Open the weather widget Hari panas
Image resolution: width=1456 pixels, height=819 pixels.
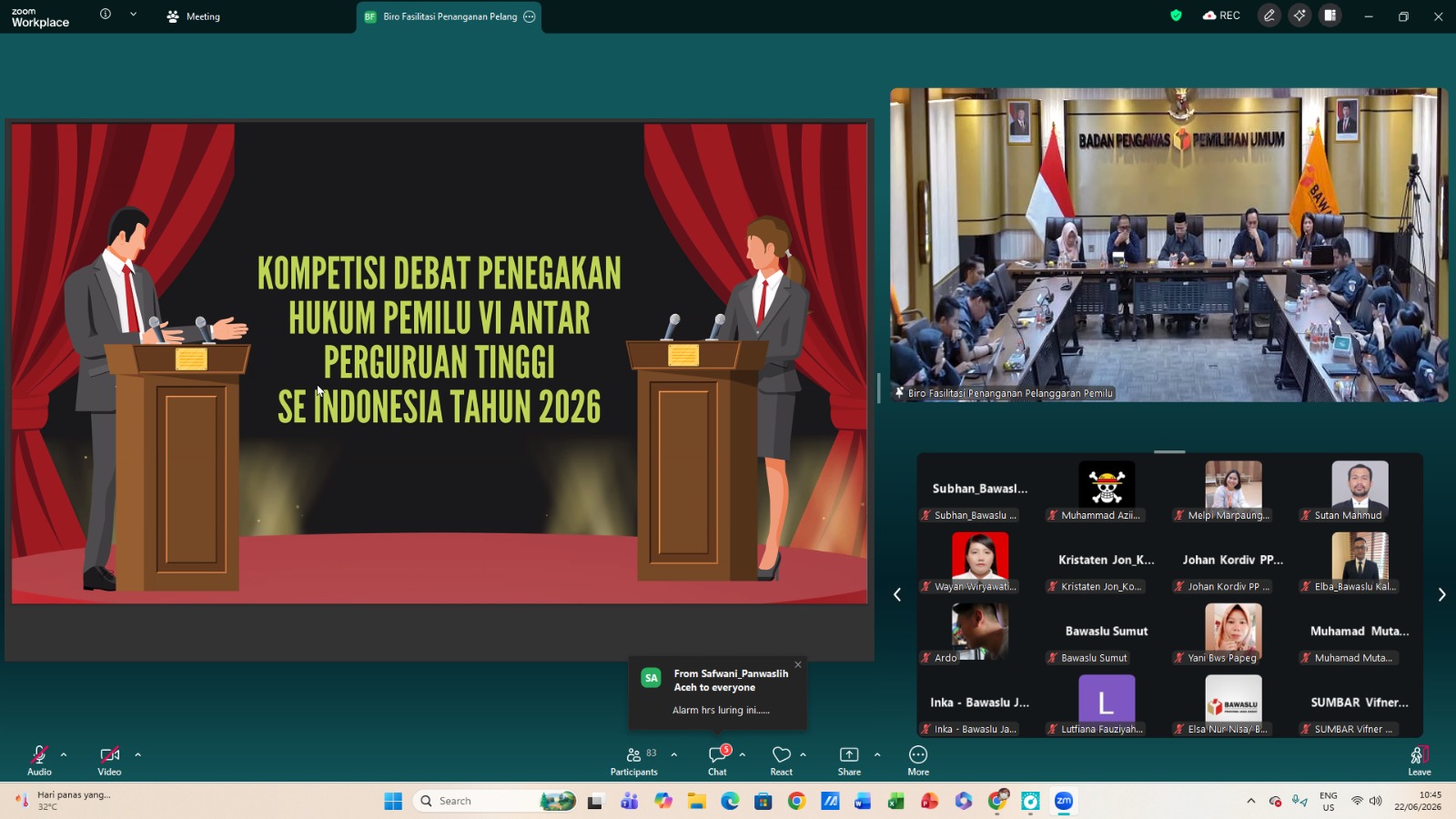pyautogui.click(x=64, y=801)
